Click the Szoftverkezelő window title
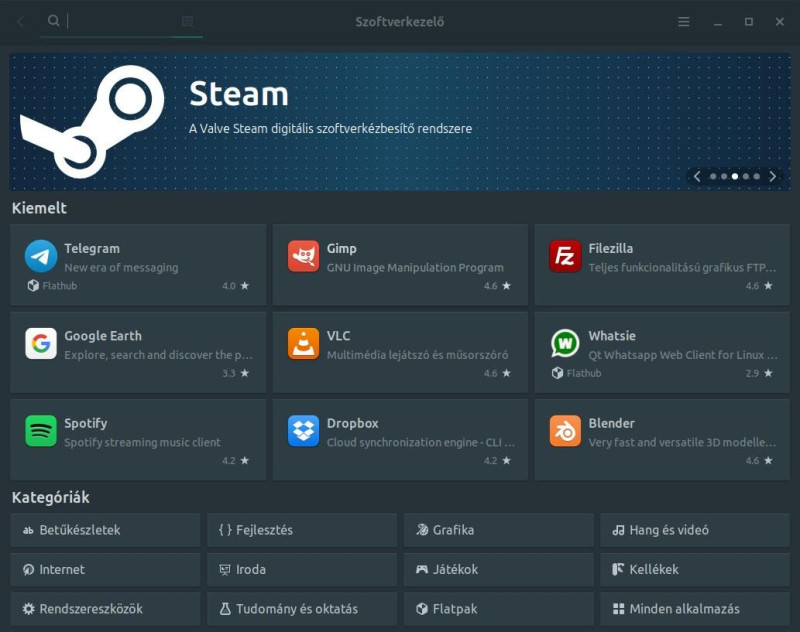 pos(399,22)
